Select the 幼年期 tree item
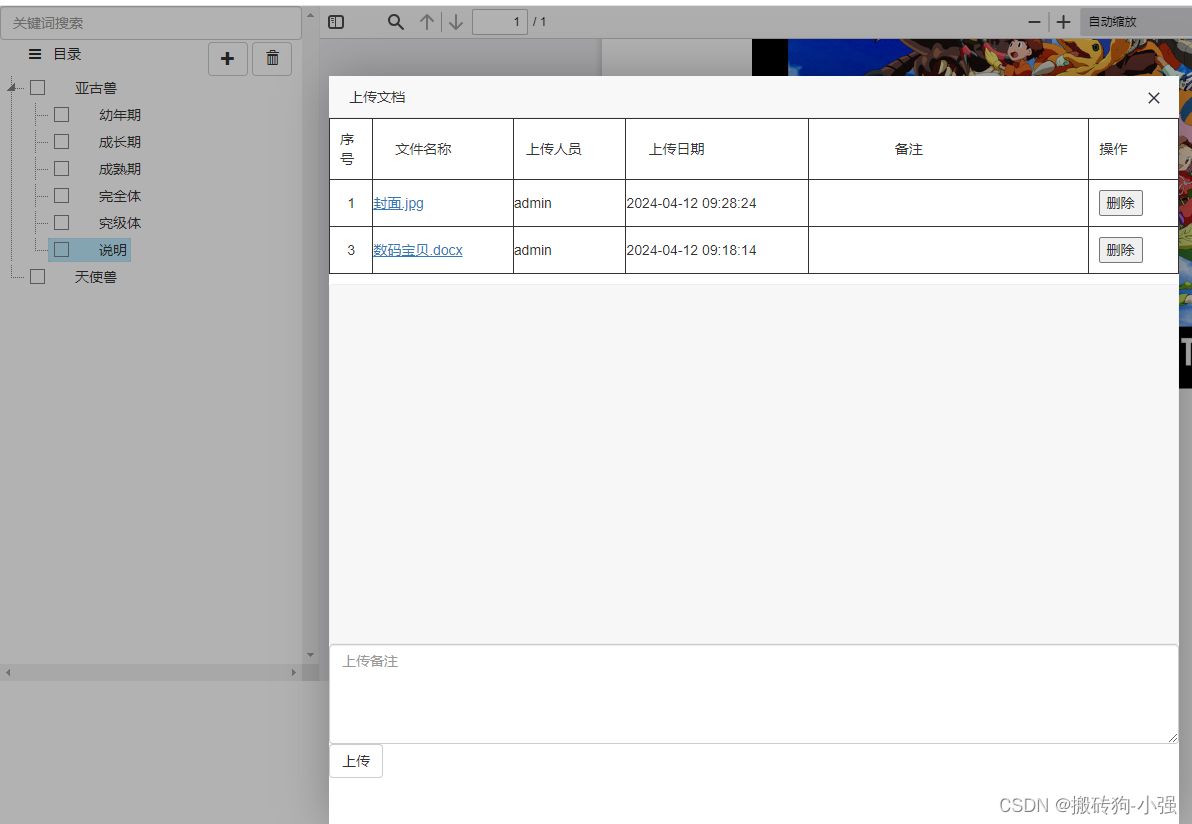1192x824 pixels. point(119,115)
